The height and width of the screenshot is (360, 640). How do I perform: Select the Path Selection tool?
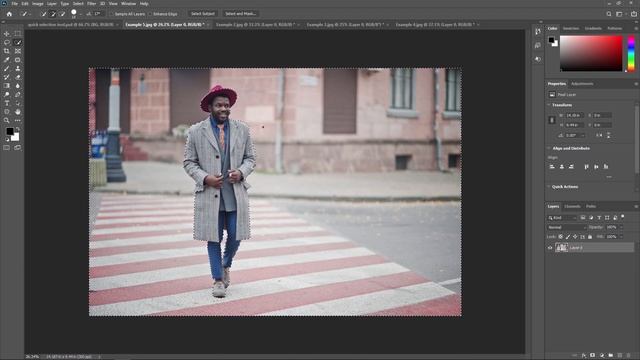coord(18,103)
